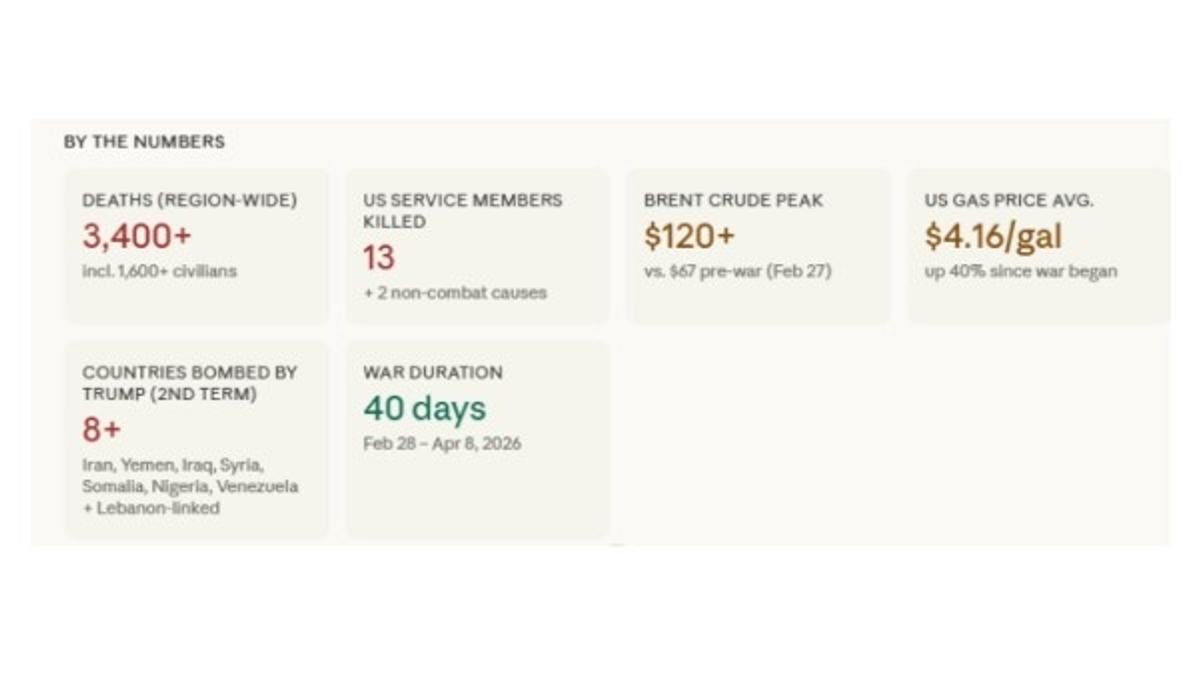This screenshot has width=1198, height=675.
Task: Click the incl. 1,600+ civilians note
Action: (160, 271)
